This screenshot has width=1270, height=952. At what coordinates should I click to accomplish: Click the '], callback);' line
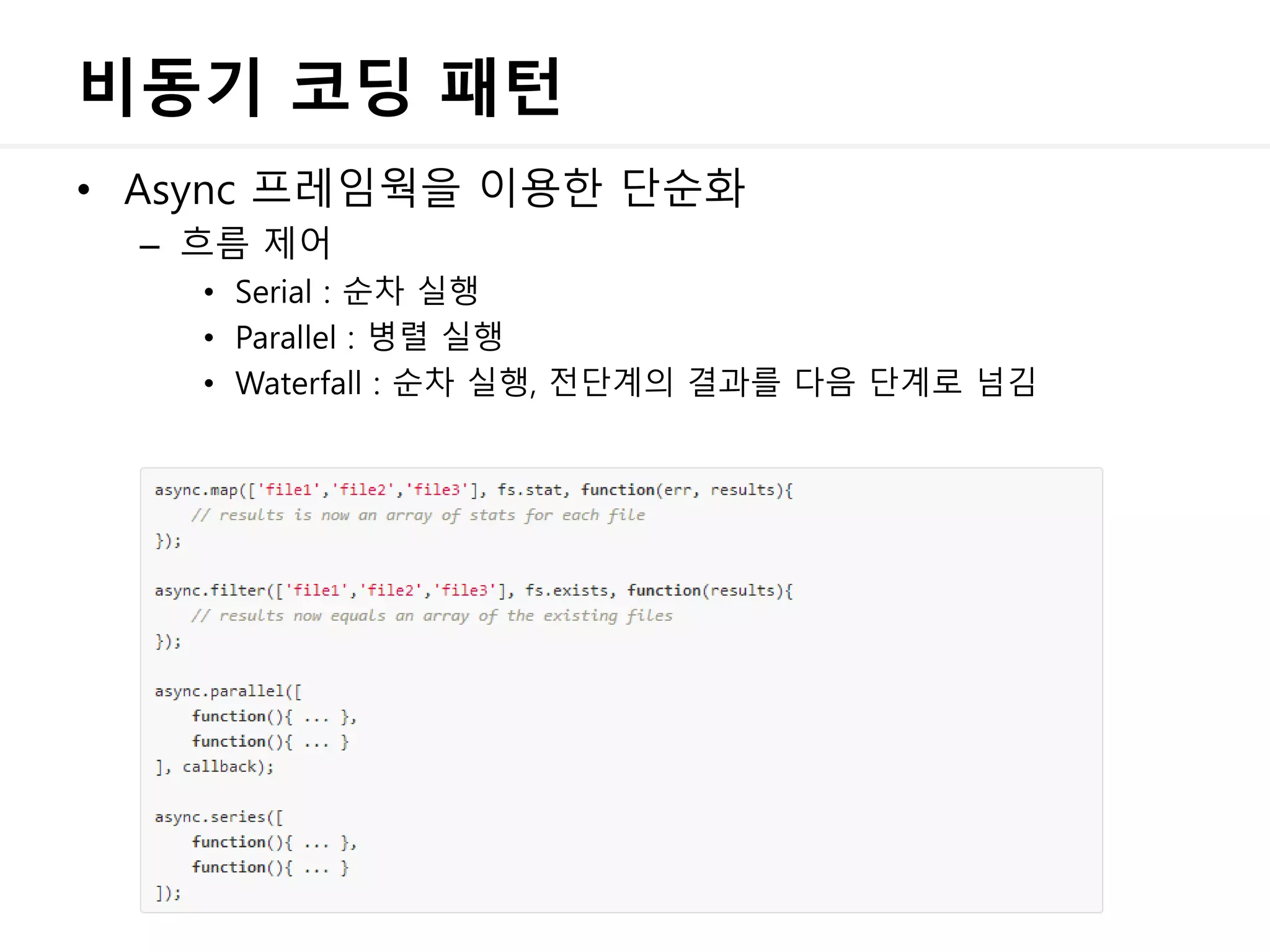click(214, 767)
